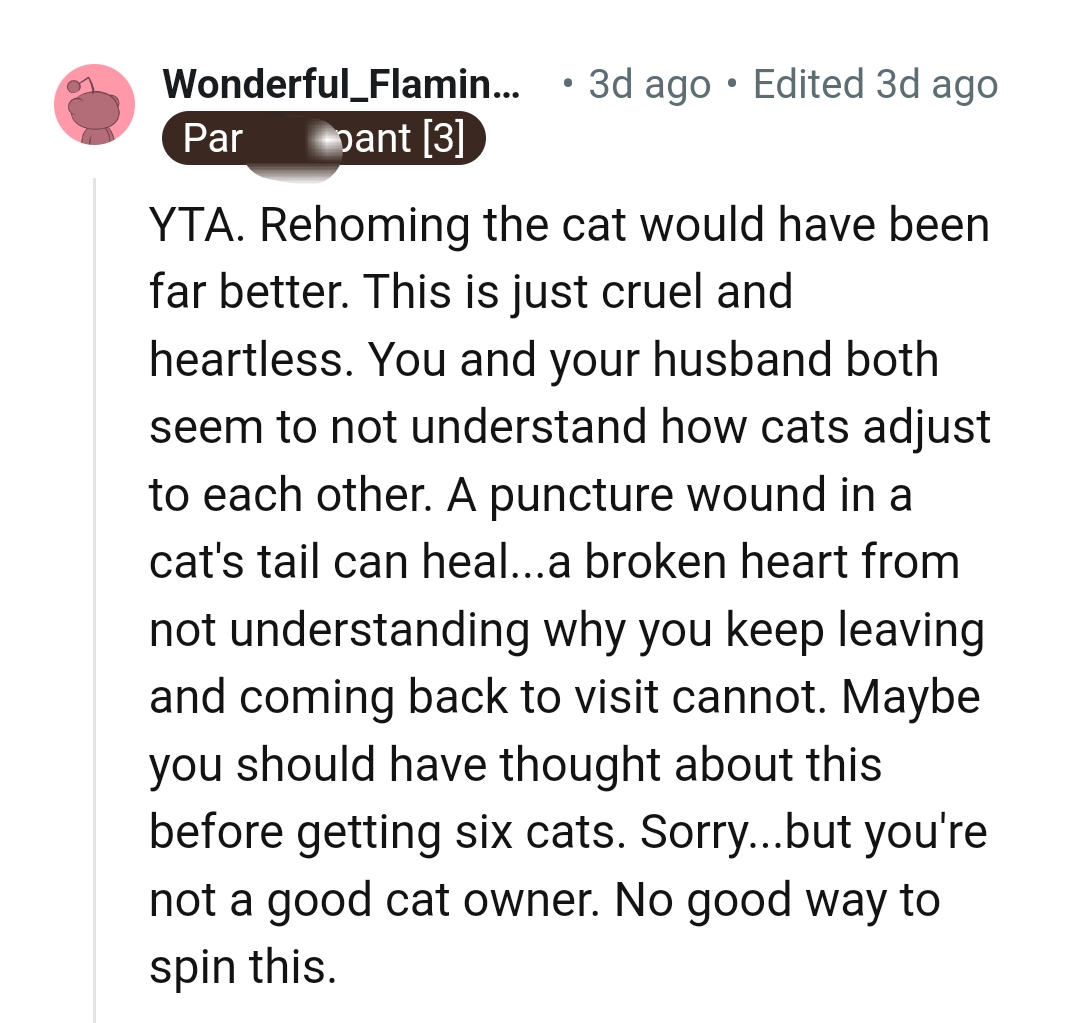1080x1023 pixels.
Task: Click the truncated username ending in ellipsis
Action: [x=344, y=84]
